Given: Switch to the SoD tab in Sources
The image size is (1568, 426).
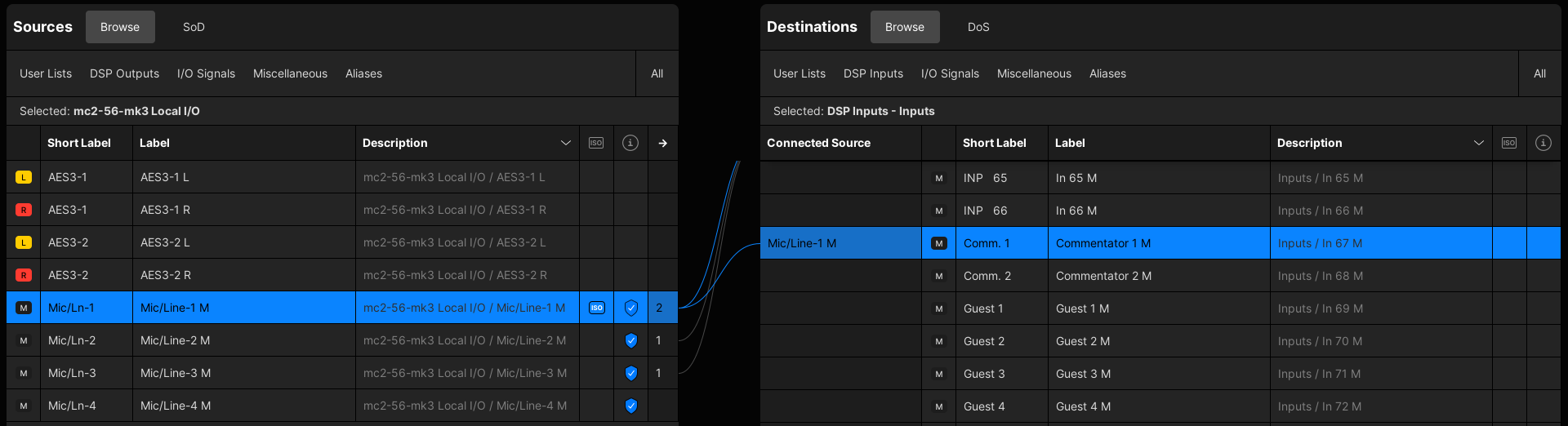Looking at the screenshot, I should point(194,27).
